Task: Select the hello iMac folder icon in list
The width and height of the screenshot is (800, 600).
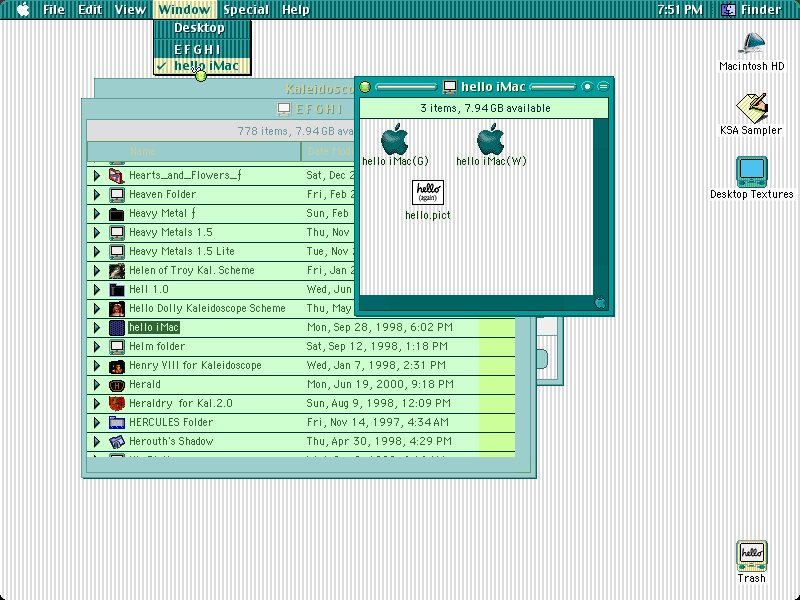Action: pyautogui.click(x=117, y=328)
